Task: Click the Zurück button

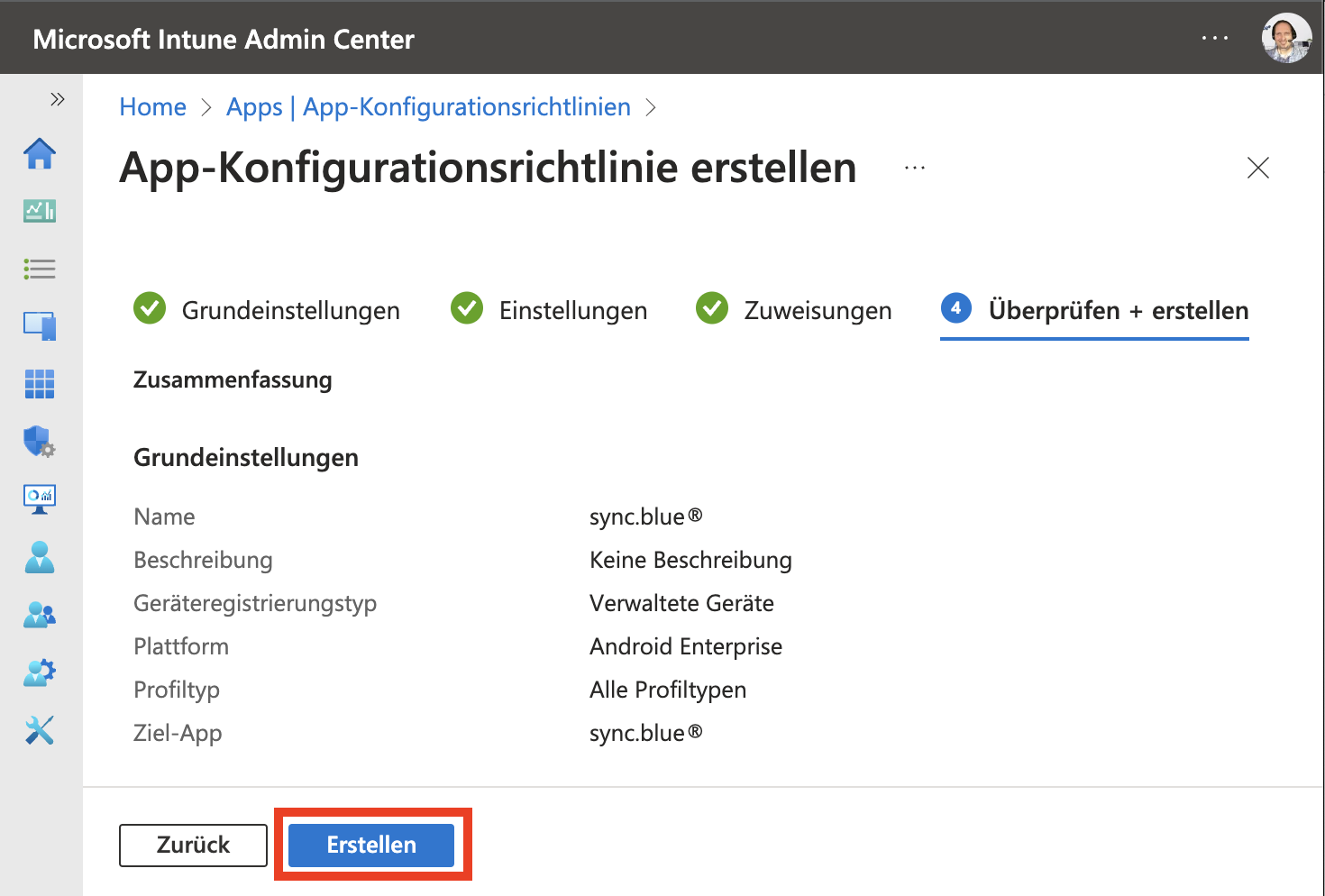Action: (x=193, y=845)
